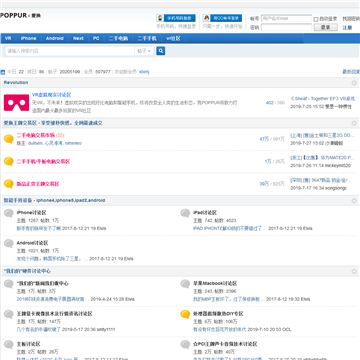360x360 pixels.
Task: Collapse the 爱换王牌交易区 category section
Action: pos(354,123)
